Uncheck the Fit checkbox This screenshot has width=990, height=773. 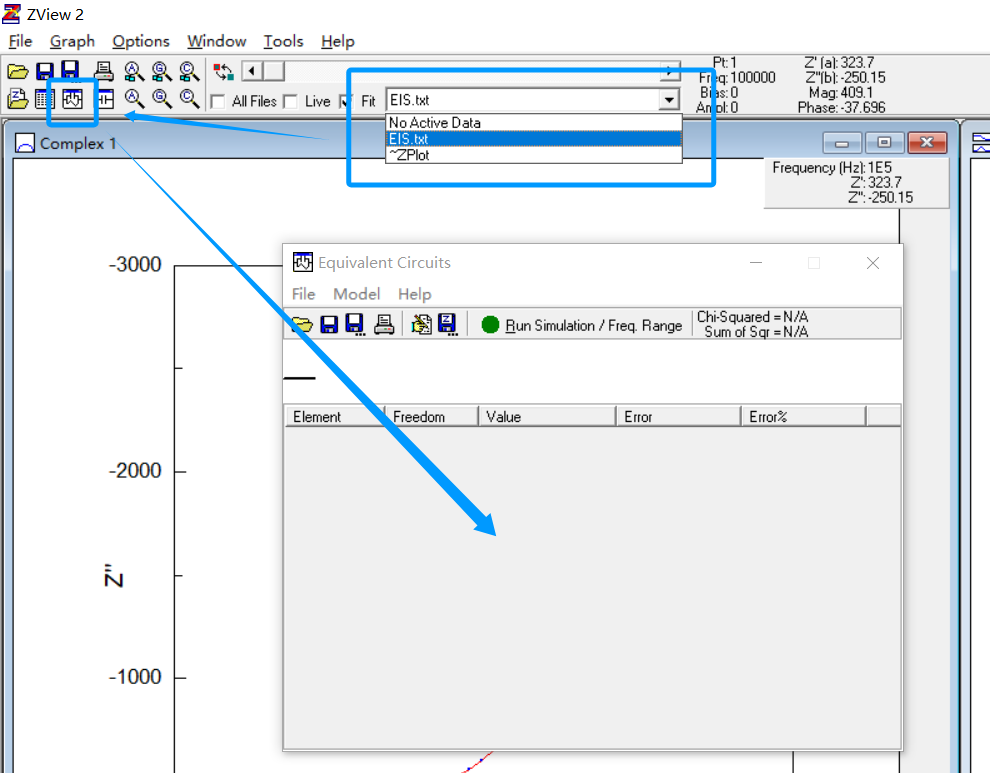pyautogui.click(x=347, y=101)
